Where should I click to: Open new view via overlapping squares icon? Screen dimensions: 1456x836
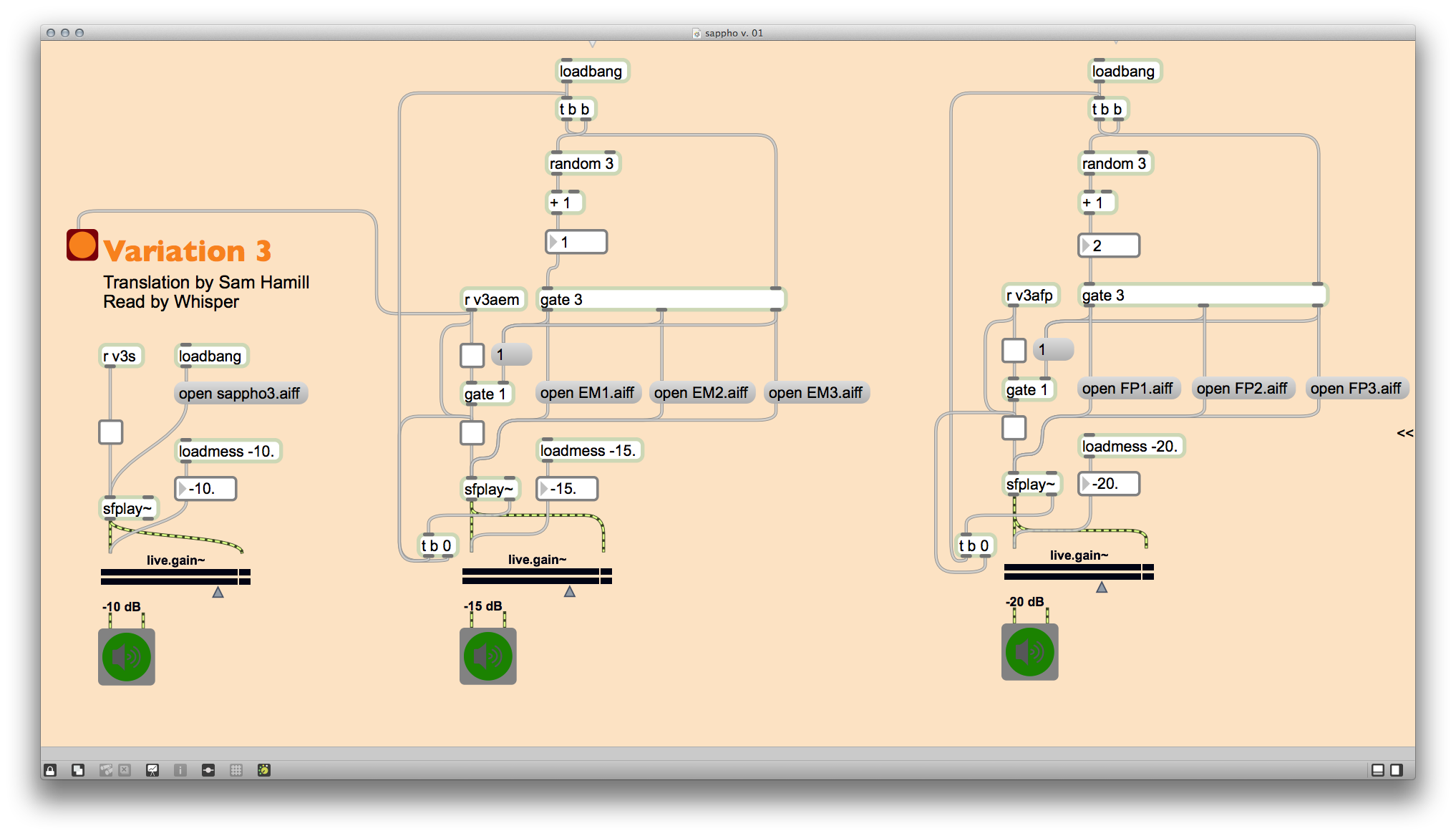coord(78,770)
